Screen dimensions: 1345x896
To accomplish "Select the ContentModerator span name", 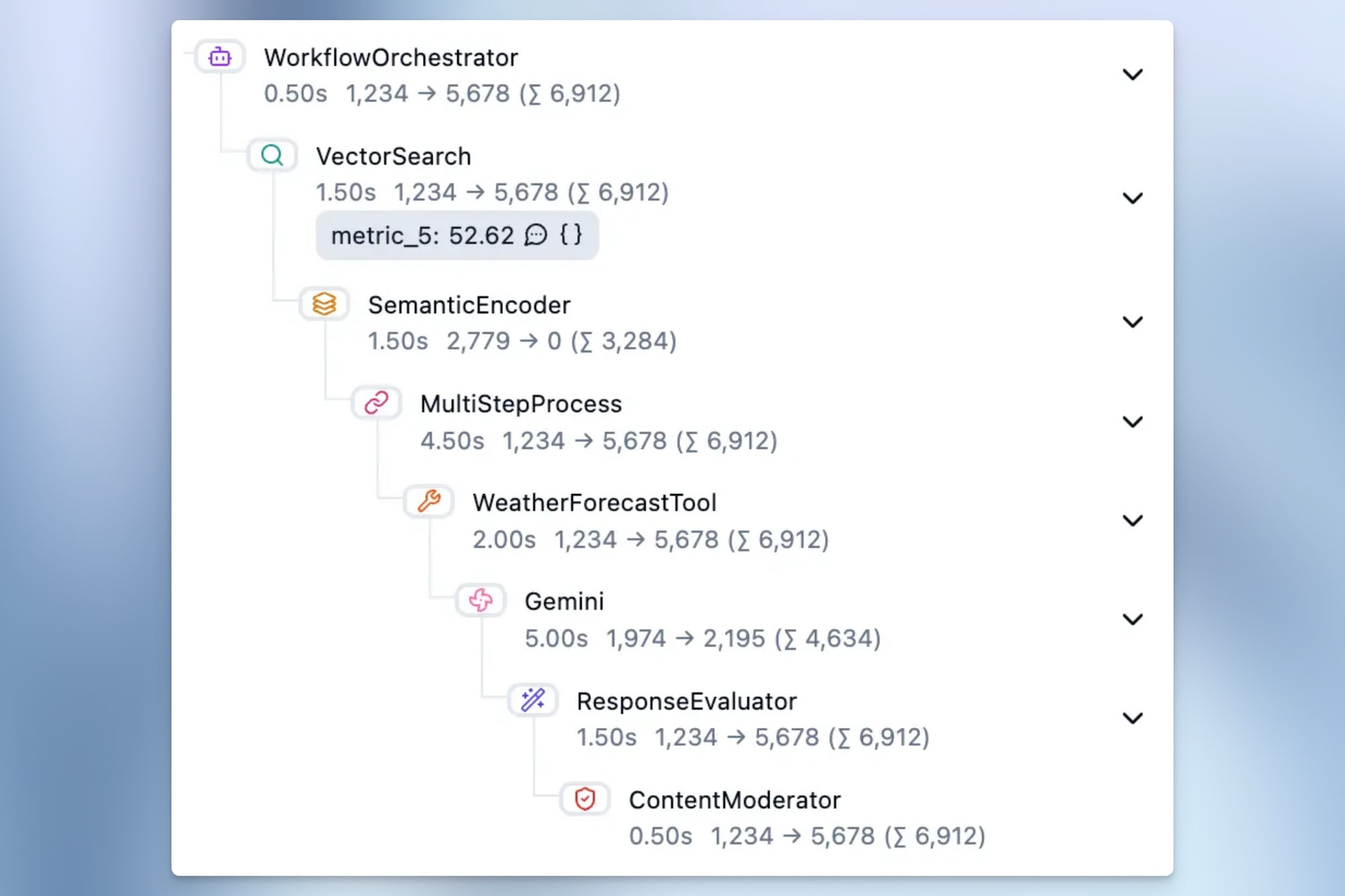I will pyautogui.click(x=734, y=800).
